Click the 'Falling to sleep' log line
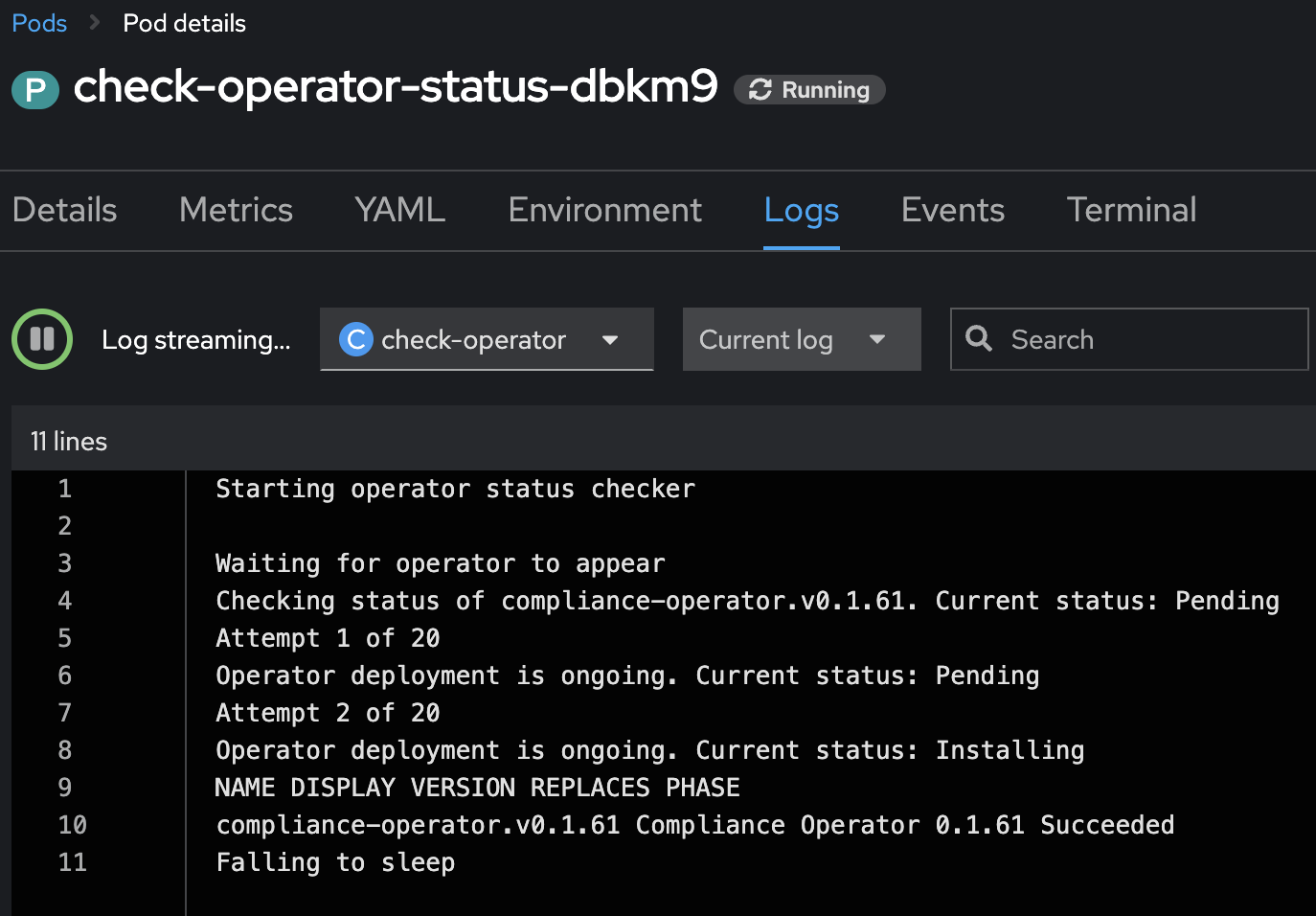Viewport: 1316px width, 916px height. click(335, 862)
